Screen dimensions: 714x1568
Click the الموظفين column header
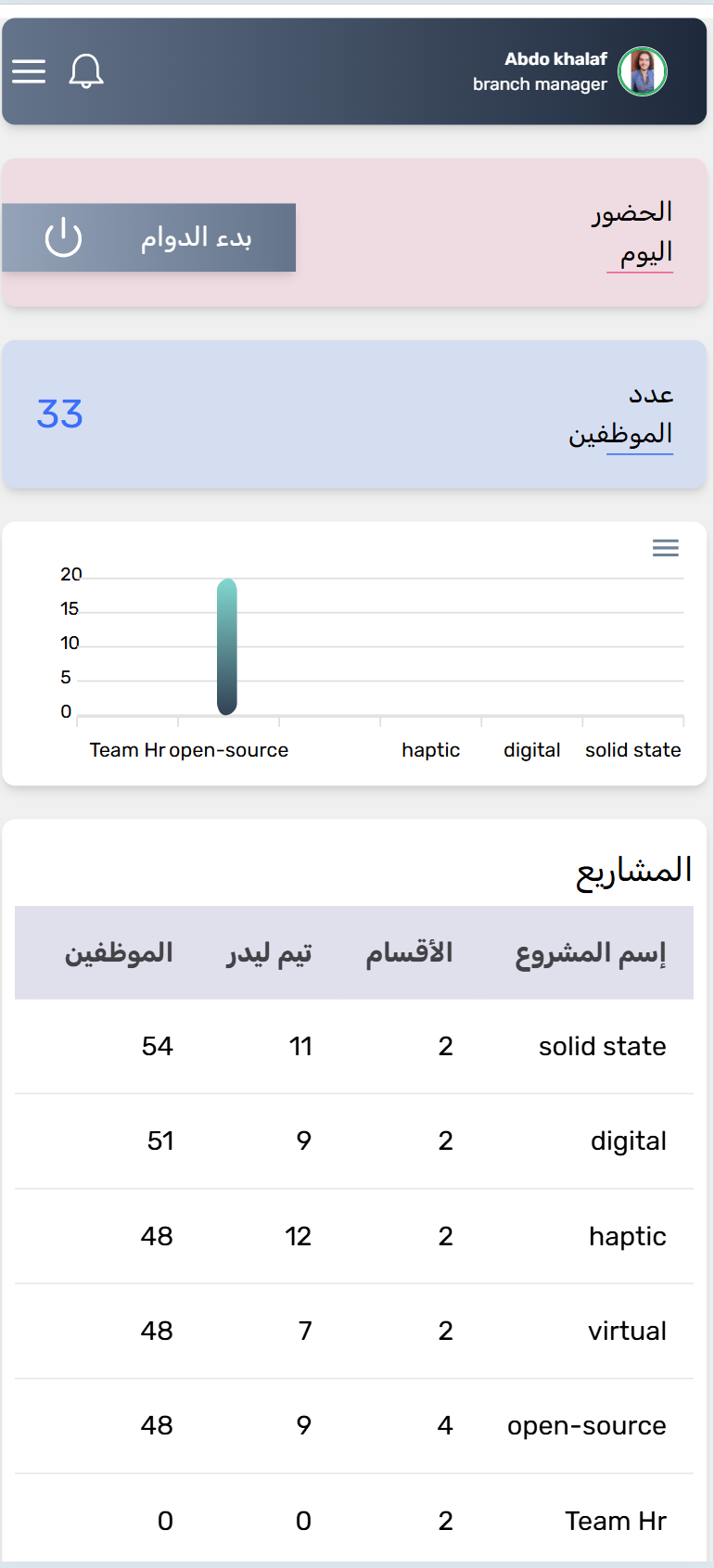click(x=119, y=953)
